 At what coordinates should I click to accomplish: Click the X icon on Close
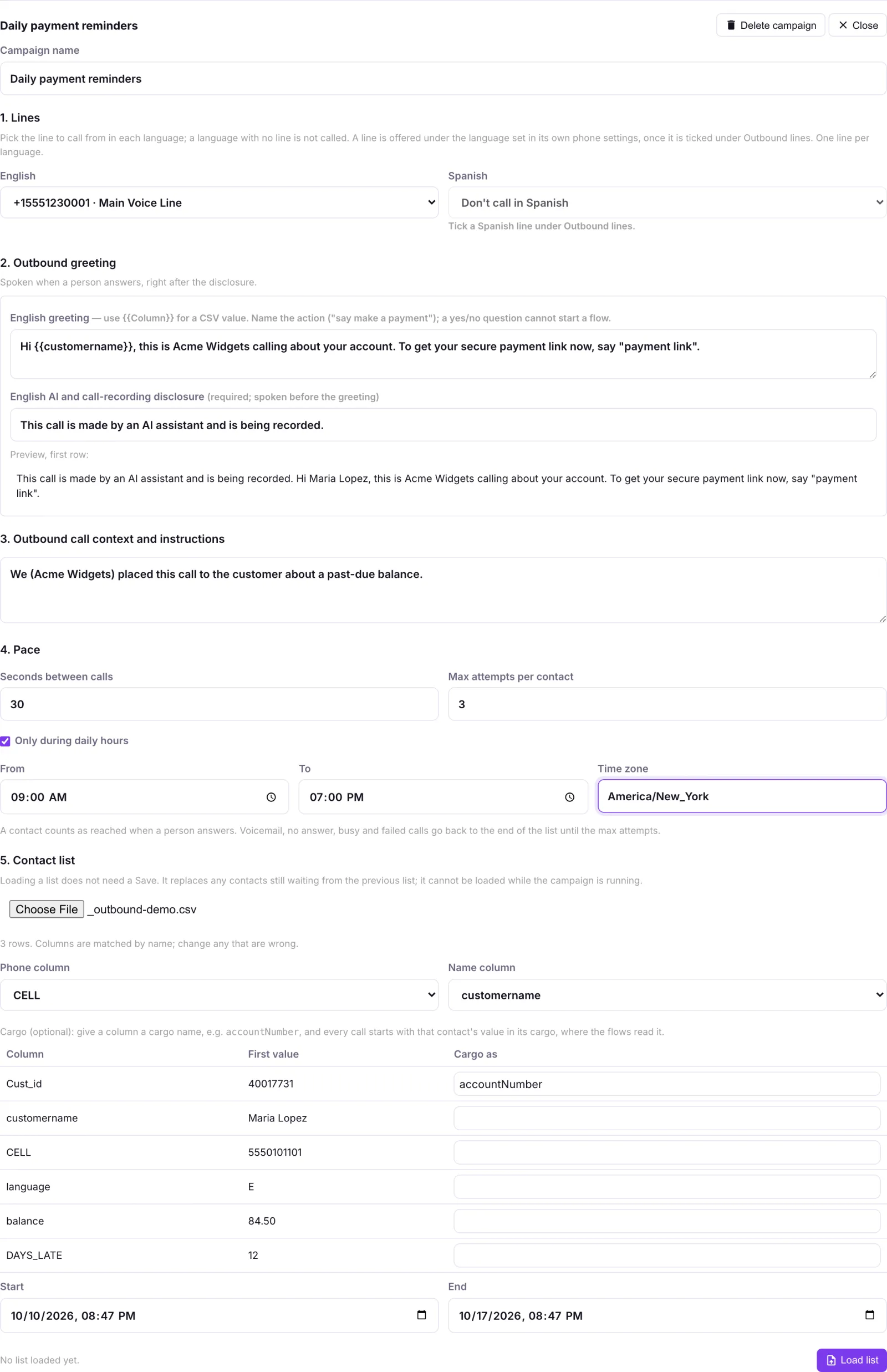(843, 25)
